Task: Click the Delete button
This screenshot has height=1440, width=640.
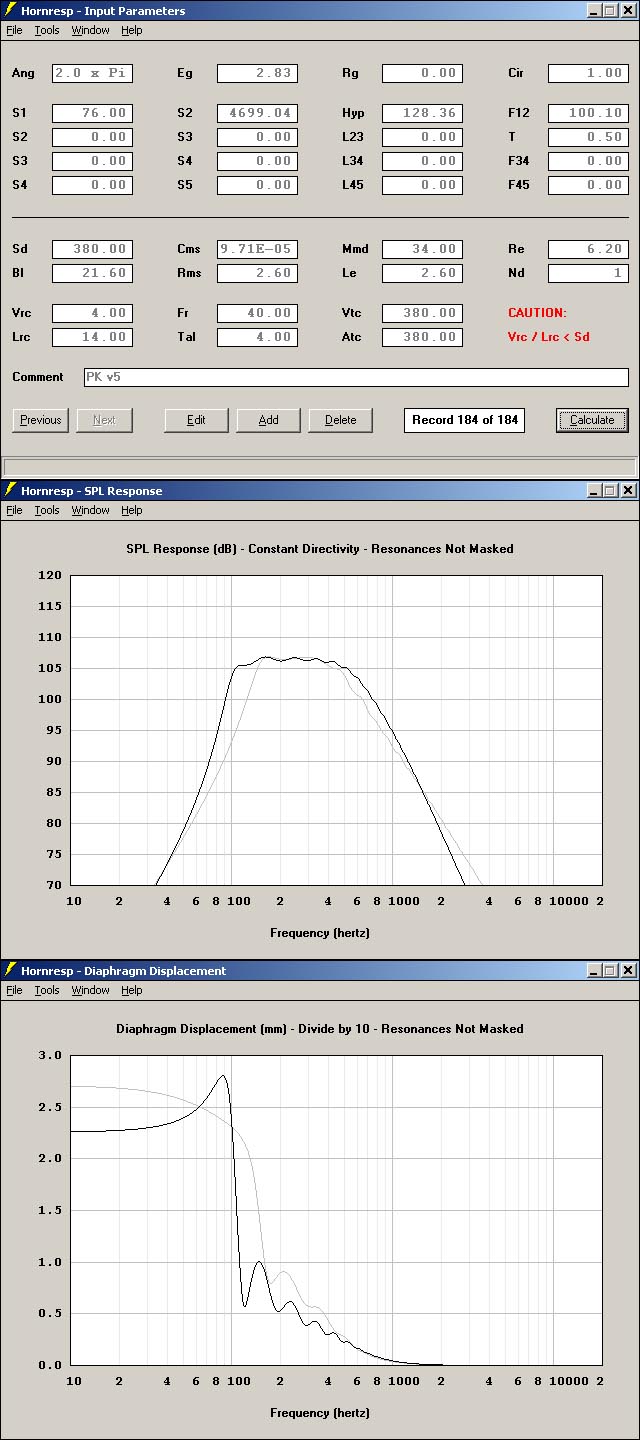Action: click(x=340, y=420)
